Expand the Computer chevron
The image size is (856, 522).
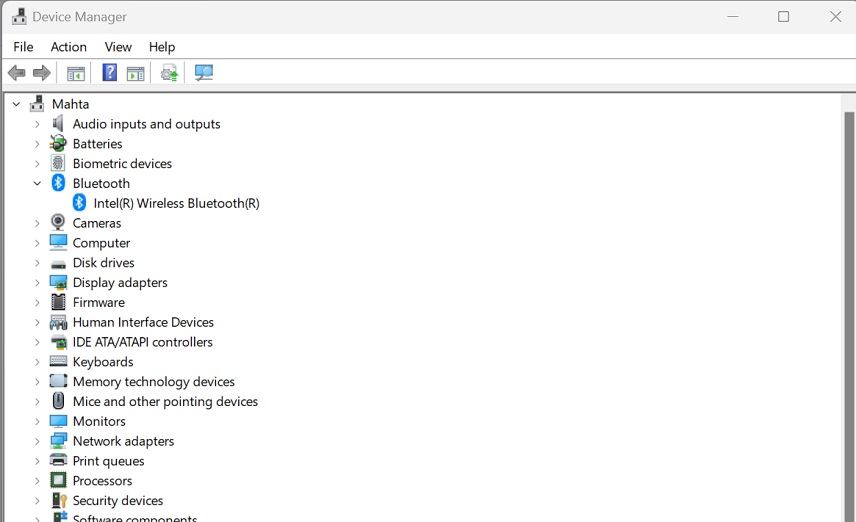pyautogui.click(x=37, y=243)
